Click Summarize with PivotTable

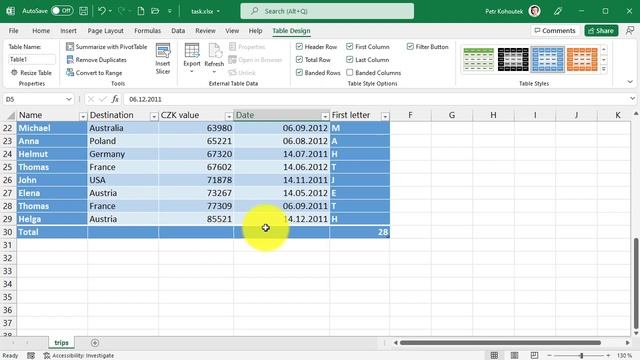[107, 47]
